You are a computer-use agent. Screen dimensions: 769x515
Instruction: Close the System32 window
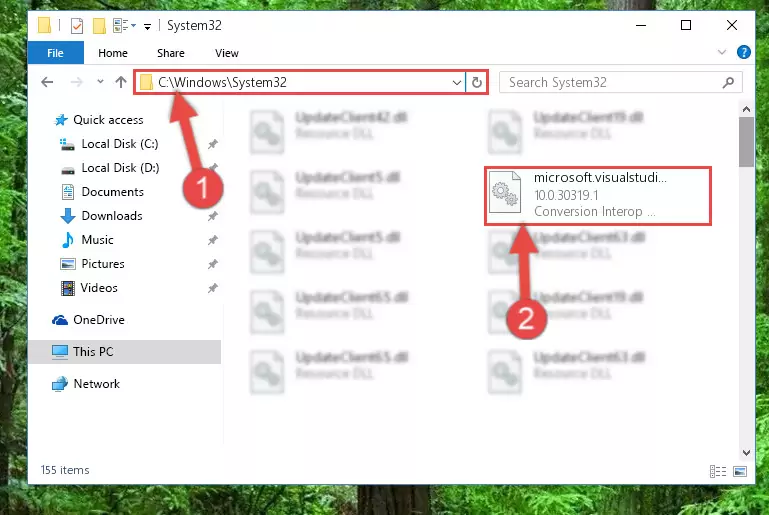pyautogui.click(x=732, y=26)
